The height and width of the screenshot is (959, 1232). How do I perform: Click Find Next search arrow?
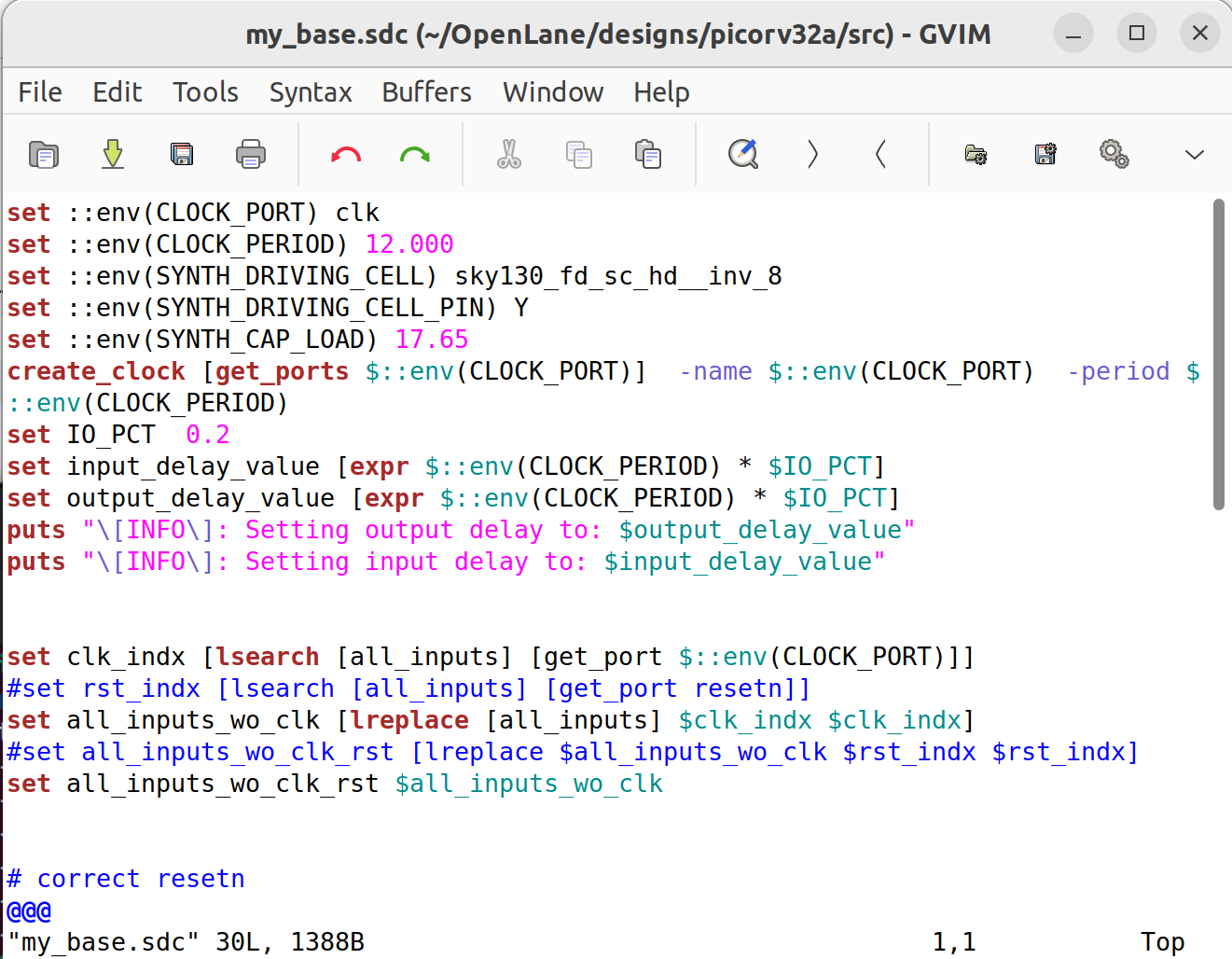click(811, 154)
